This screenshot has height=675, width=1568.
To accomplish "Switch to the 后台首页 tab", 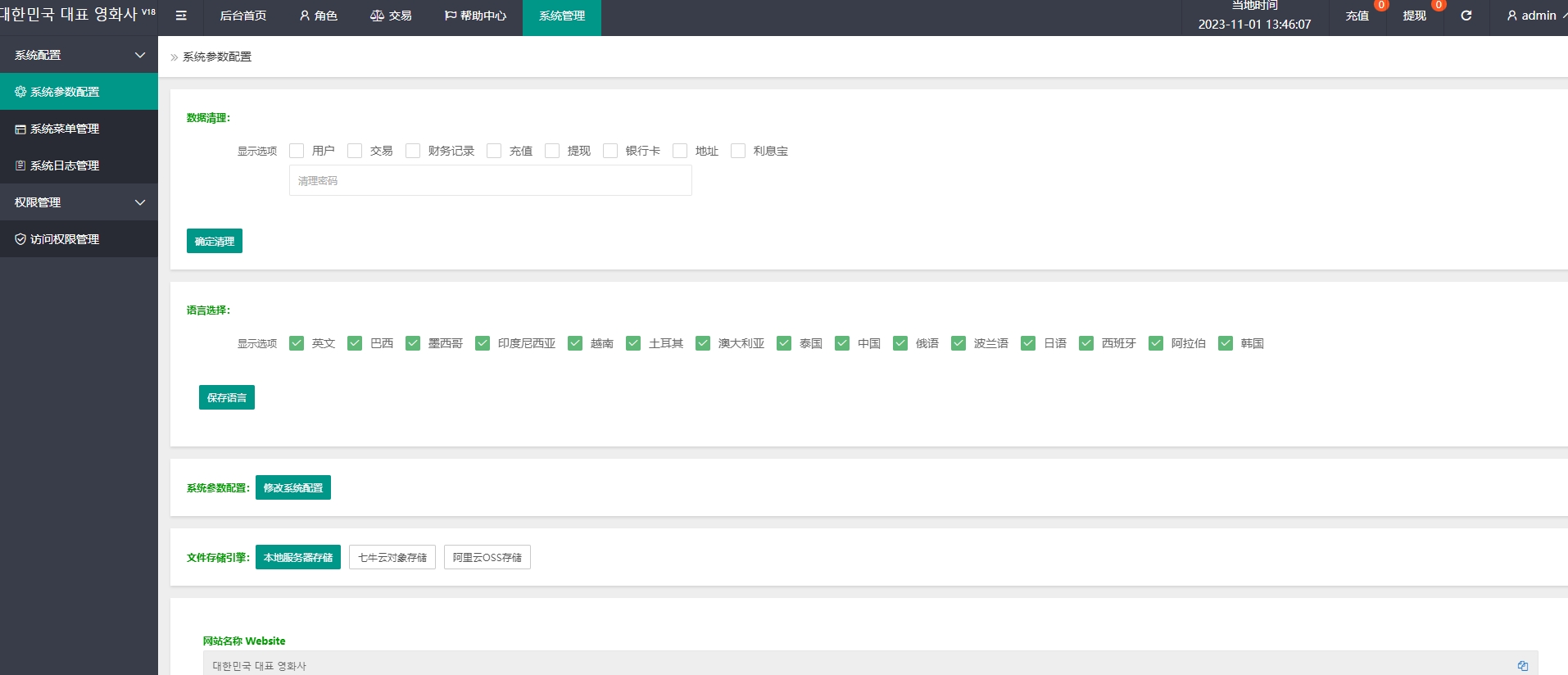I will 243,16.
